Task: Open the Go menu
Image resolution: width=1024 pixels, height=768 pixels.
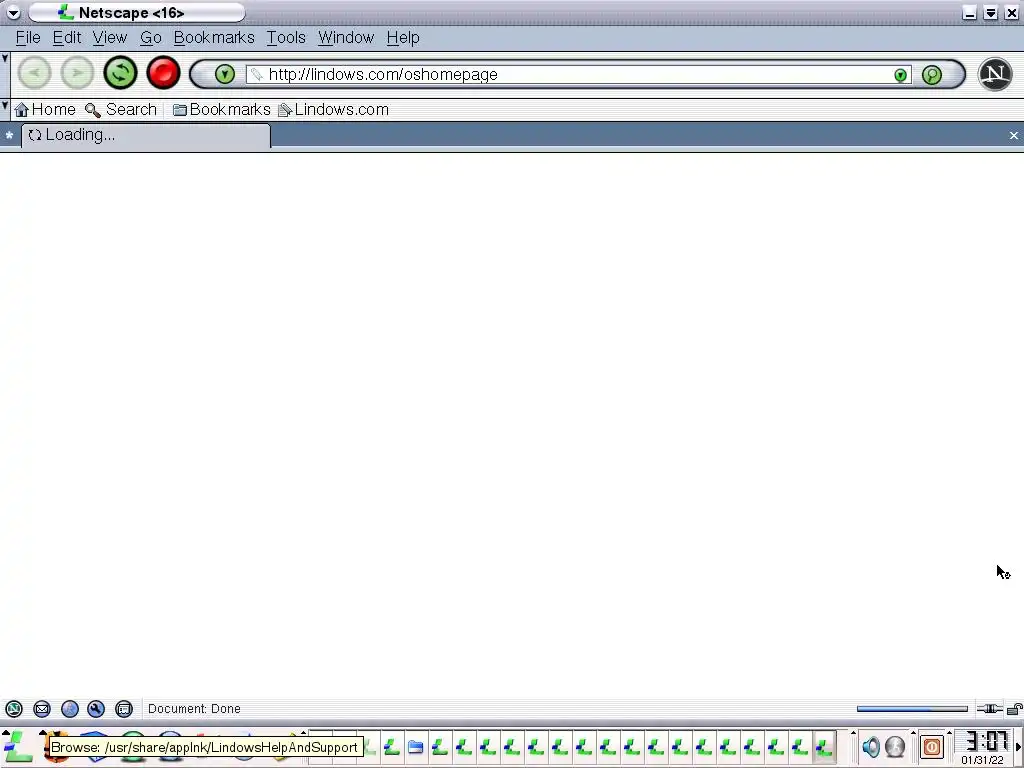Action: pyautogui.click(x=151, y=38)
